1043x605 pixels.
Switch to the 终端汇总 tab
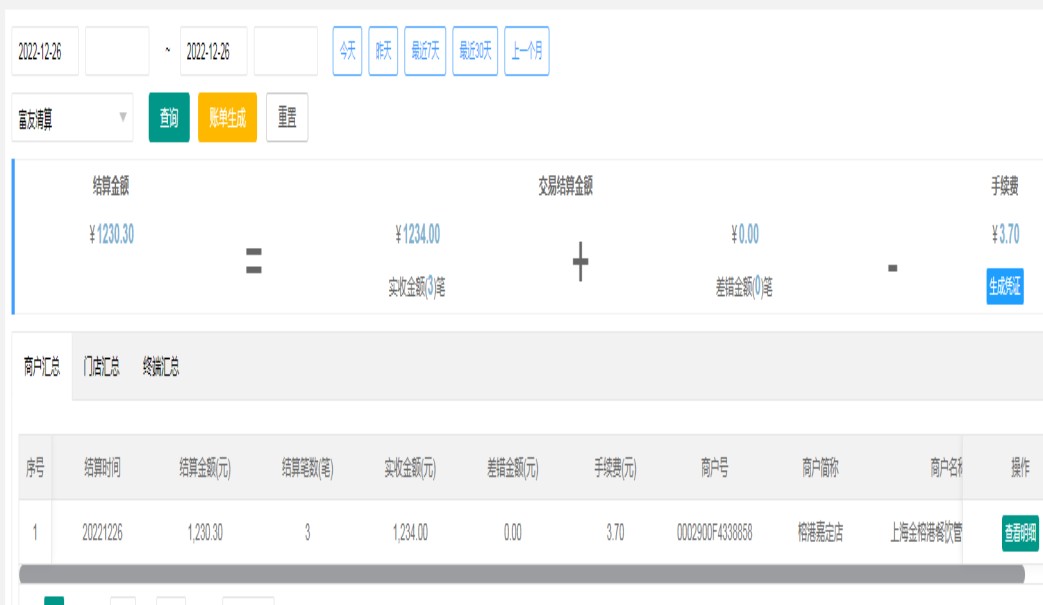(160, 367)
